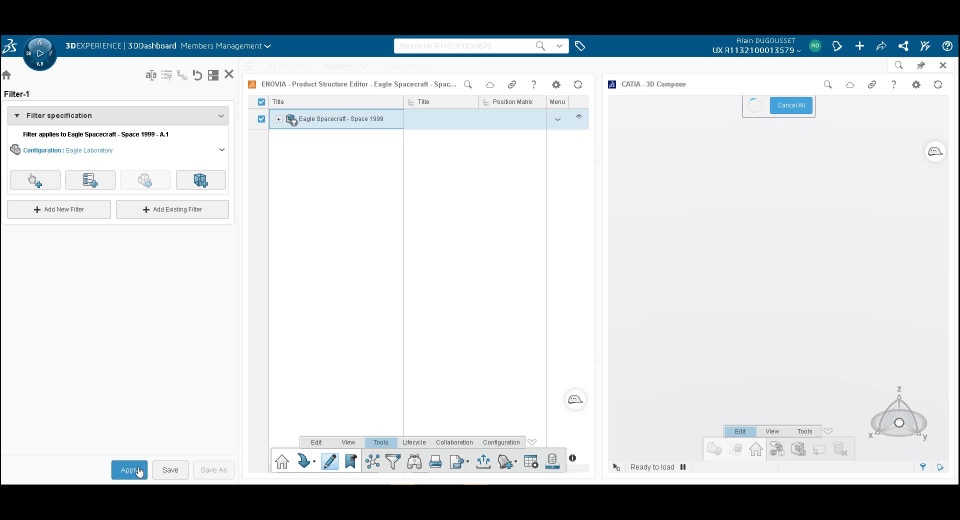The image size is (960, 520).
Task: Select the pencil Edit icon in ENOVIA toolbar
Action: [329, 461]
